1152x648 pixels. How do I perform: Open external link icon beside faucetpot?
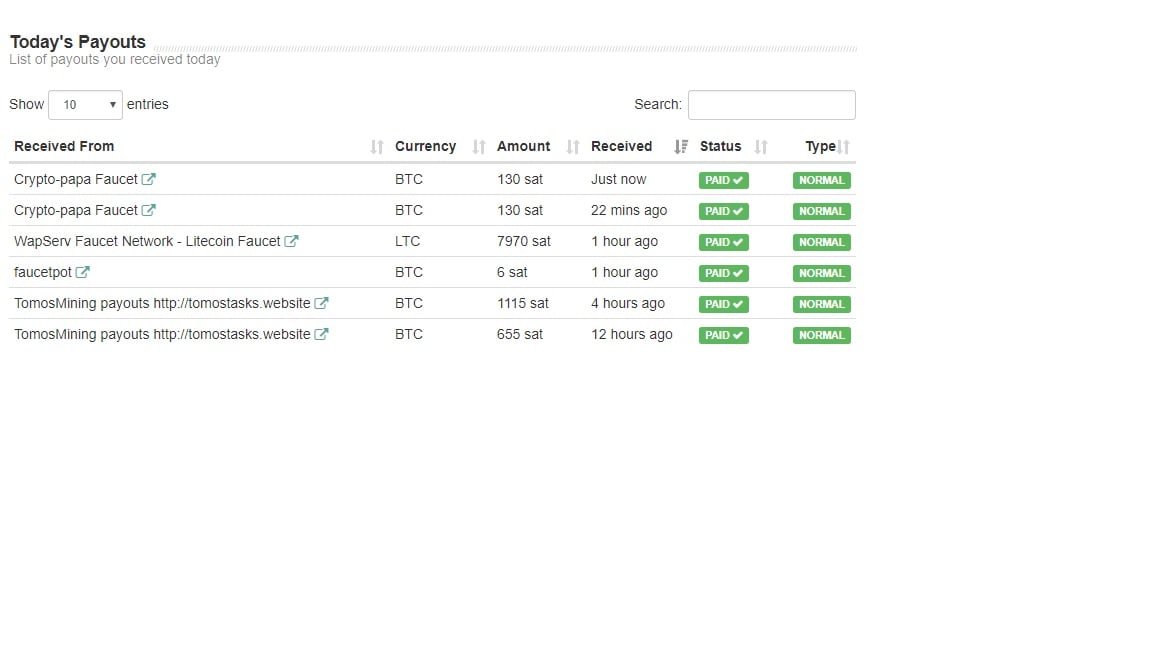pos(83,272)
